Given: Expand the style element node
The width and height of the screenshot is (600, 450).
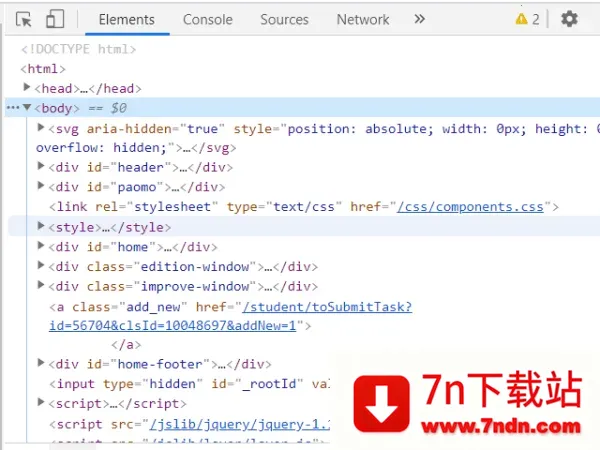Looking at the screenshot, I should click(x=41, y=226).
